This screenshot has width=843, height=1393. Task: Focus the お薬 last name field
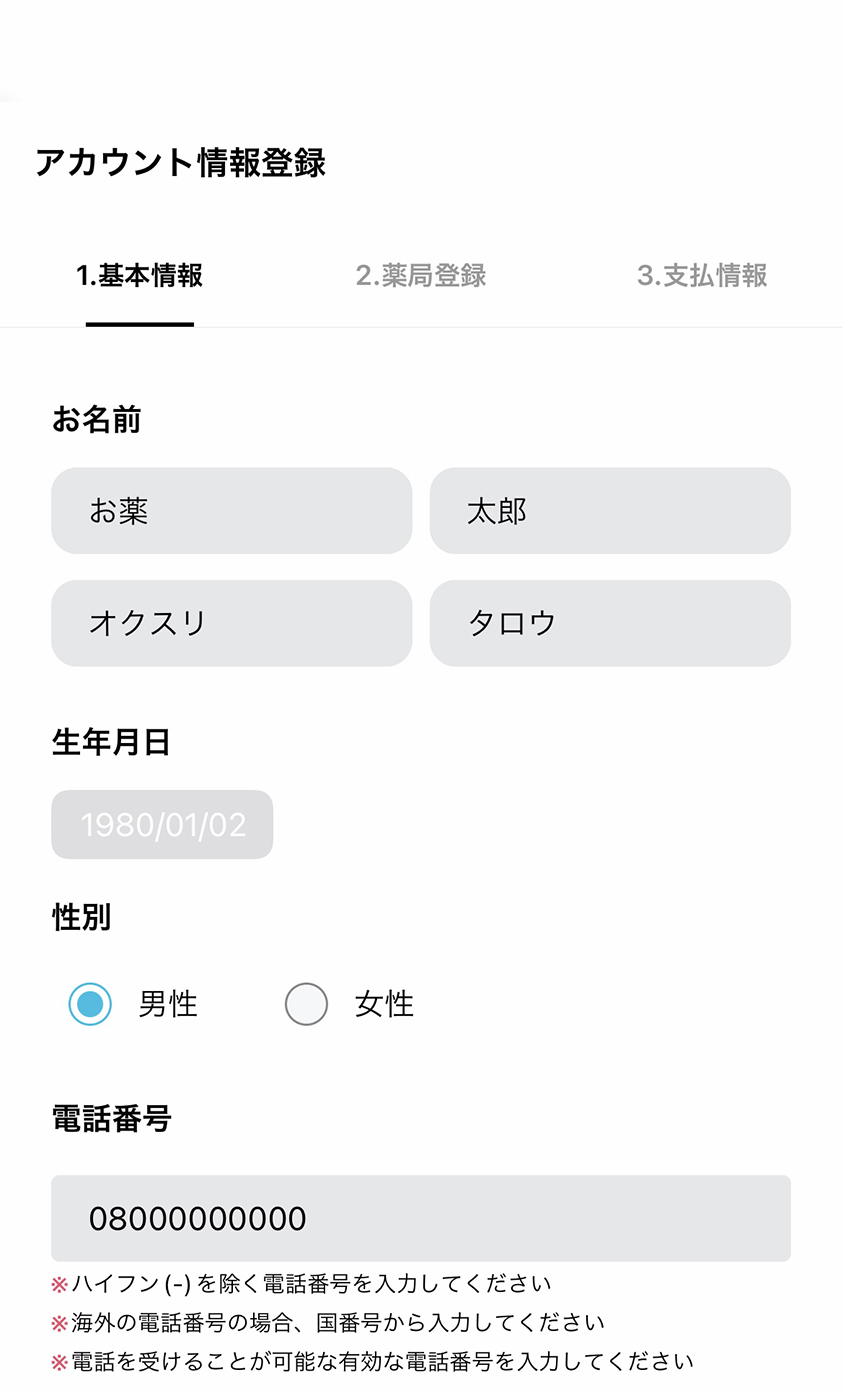pos(231,511)
